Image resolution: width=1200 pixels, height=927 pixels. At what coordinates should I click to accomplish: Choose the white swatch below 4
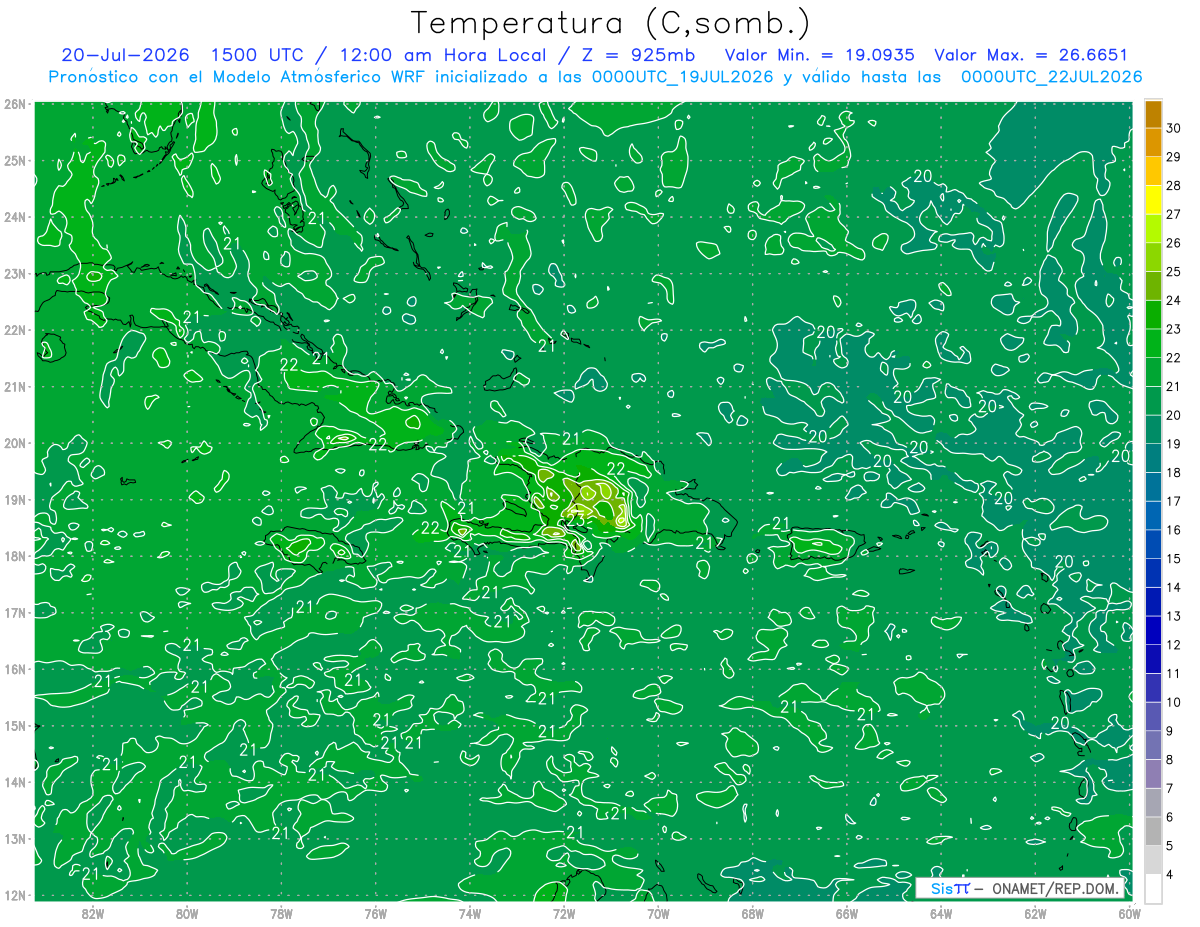1153,889
